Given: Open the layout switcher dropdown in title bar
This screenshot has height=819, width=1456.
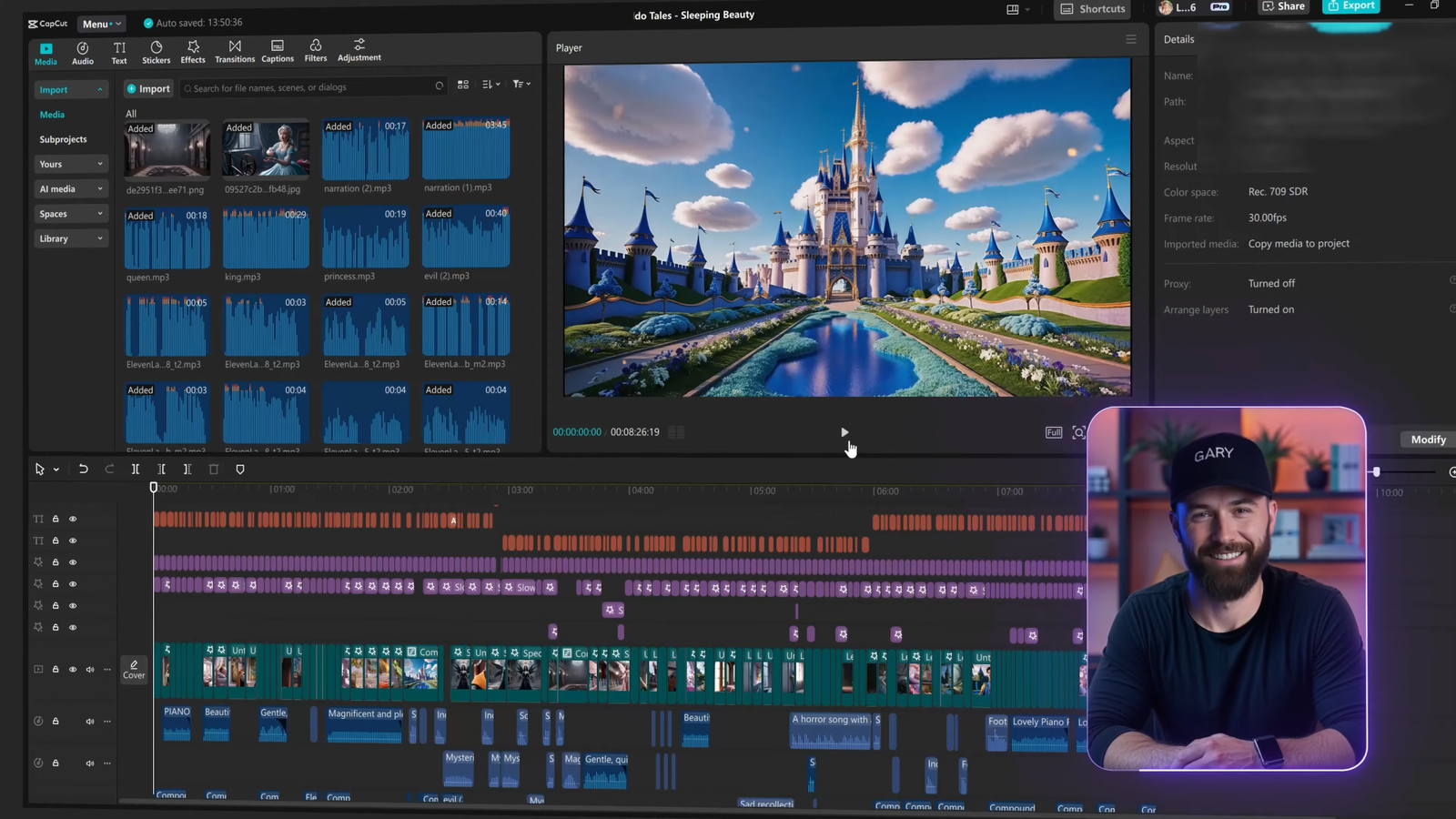Looking at the screenshot, I should [1018, 9].
